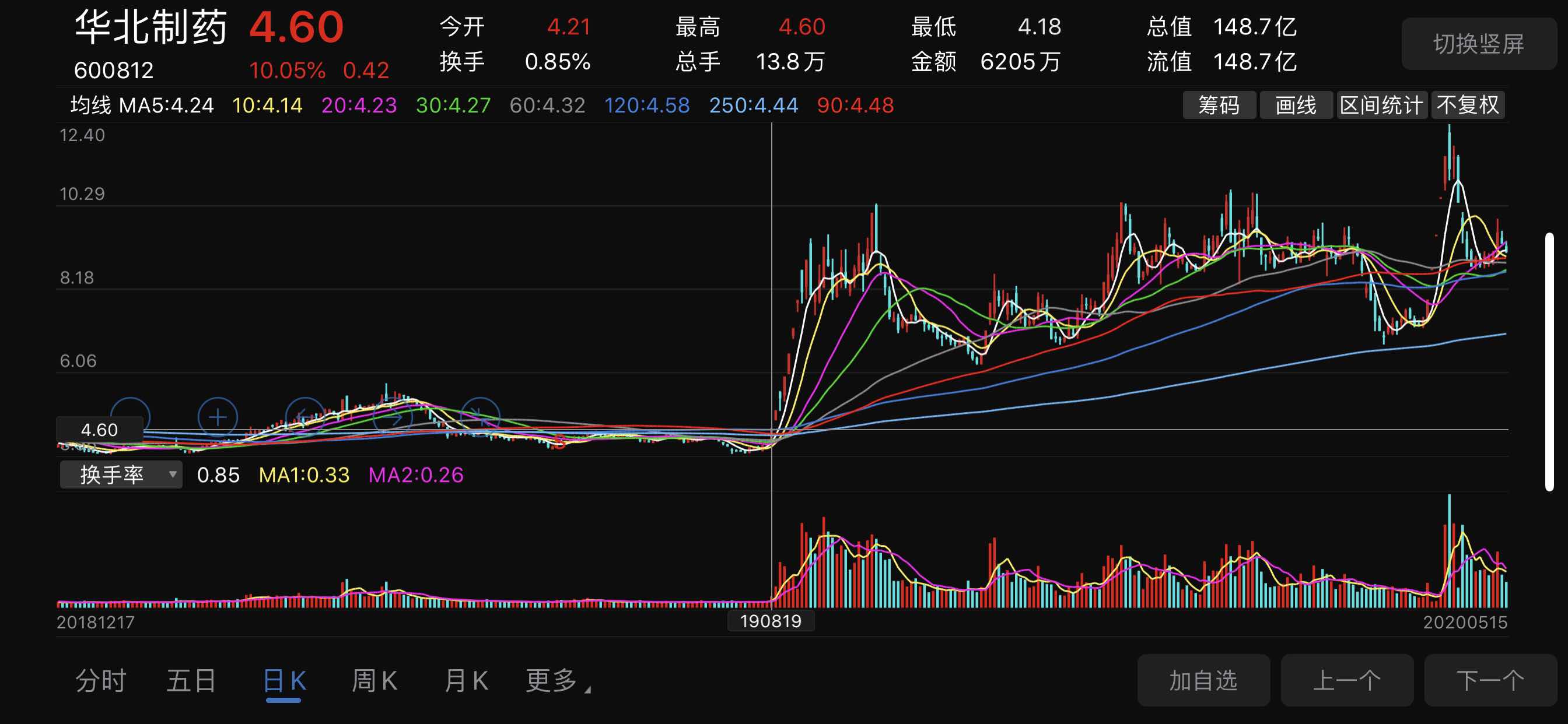Viewport: 1568px width, 724px height.
Task: Tap the 8.18 price axis label
Action: click(76, 277)
